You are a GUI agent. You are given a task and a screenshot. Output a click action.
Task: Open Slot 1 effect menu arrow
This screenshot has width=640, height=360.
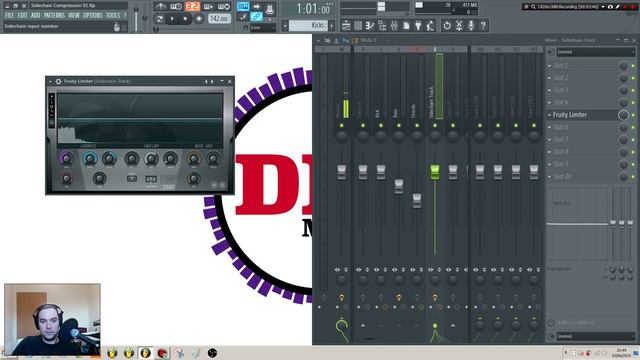(x=549, y=66)
